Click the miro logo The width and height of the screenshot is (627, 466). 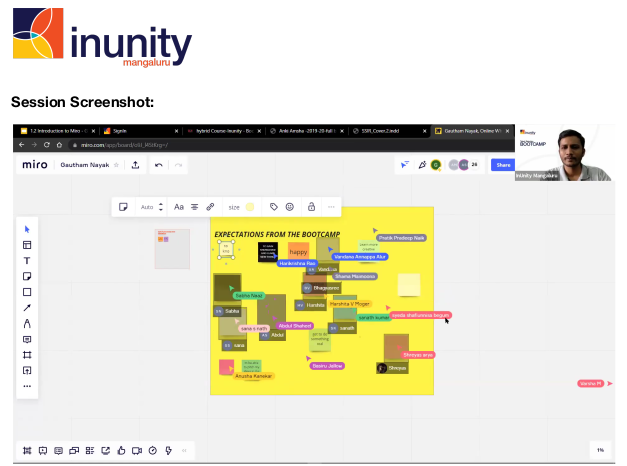tap(35, 164)
